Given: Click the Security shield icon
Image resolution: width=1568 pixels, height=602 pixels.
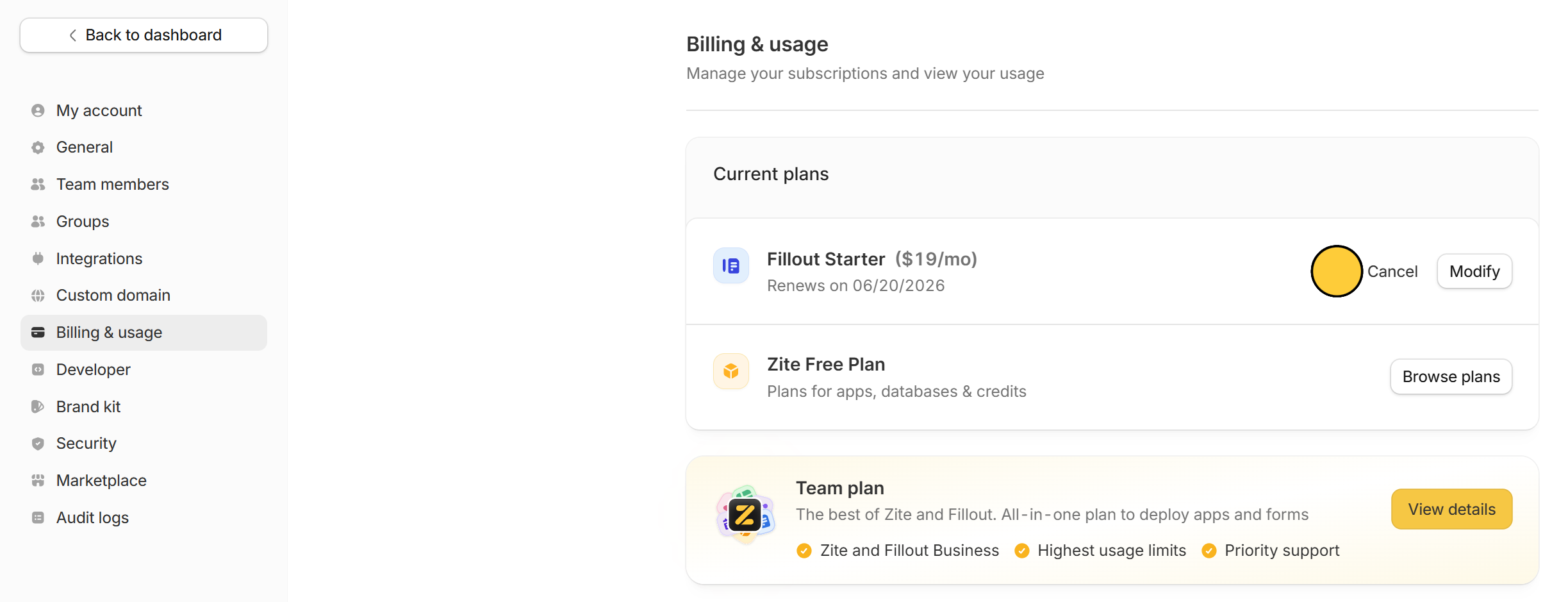Looking at the screenshot, I should click(x=38, y=444).
